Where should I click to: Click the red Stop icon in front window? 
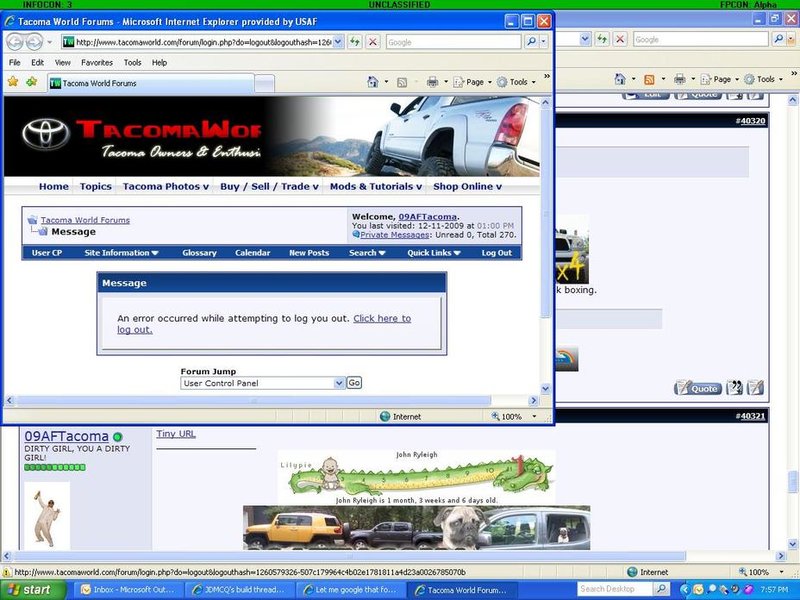coord(373,42)
